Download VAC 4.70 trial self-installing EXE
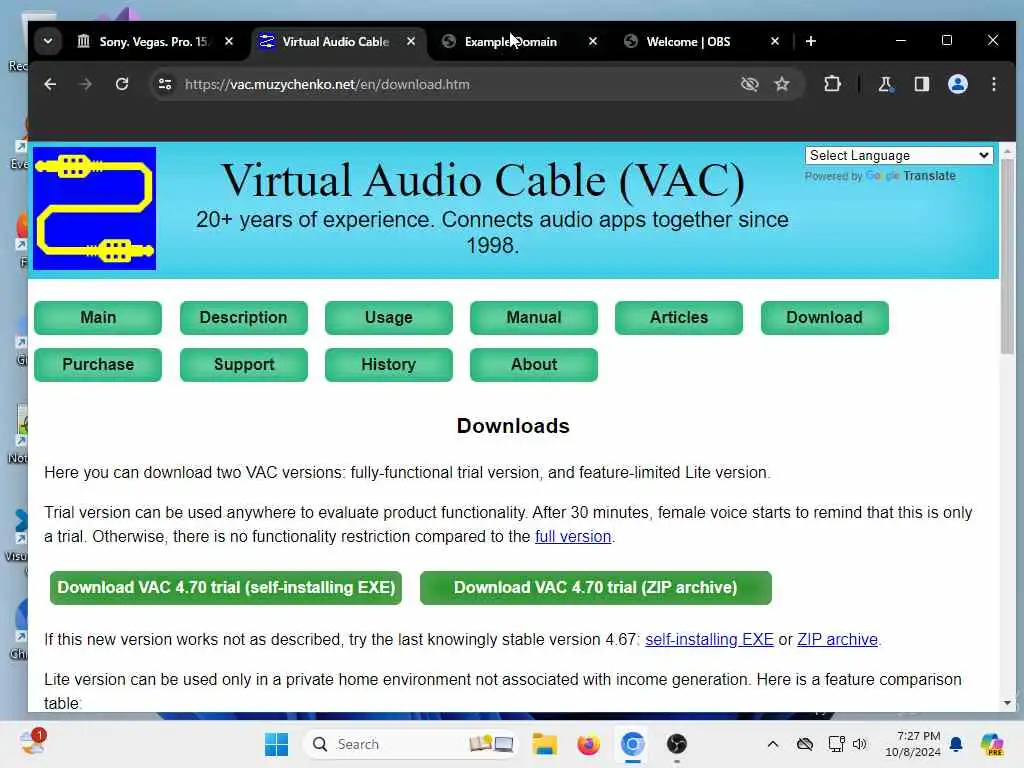 click(226, 588)
